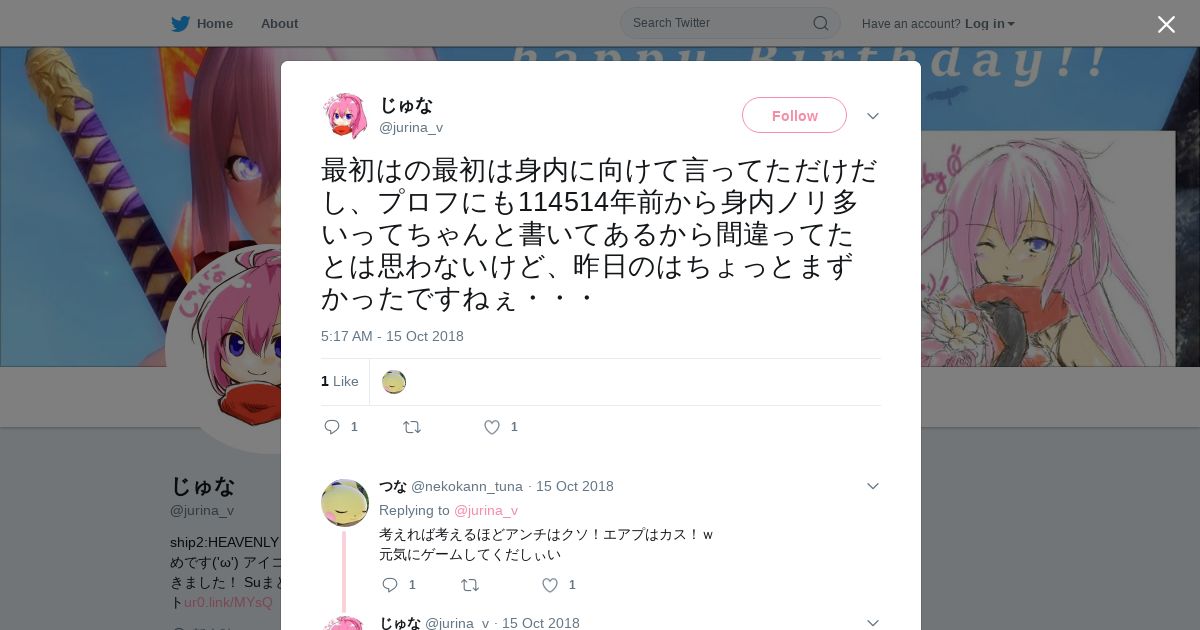Click the search magnifier icon
This screenshot has width=1200, height=630.
[x=820, y=23]
